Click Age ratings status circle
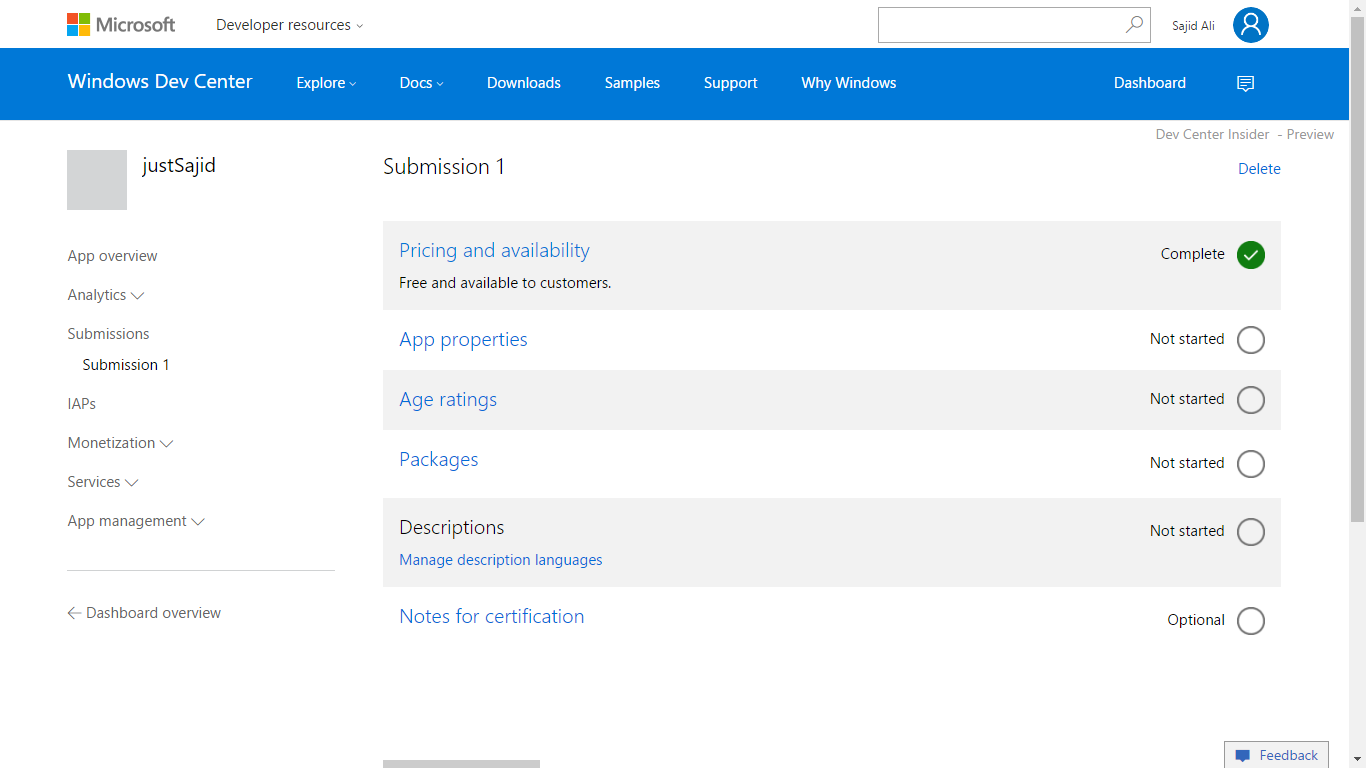This screenshot has height=768, width=1366. click(x=1251, y=400)
